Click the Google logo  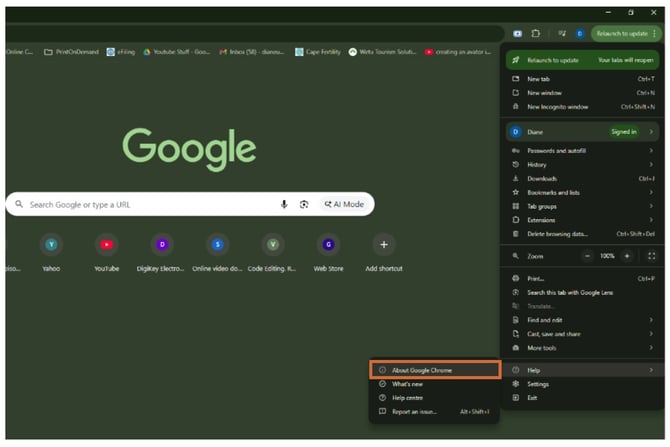(189, 149)
